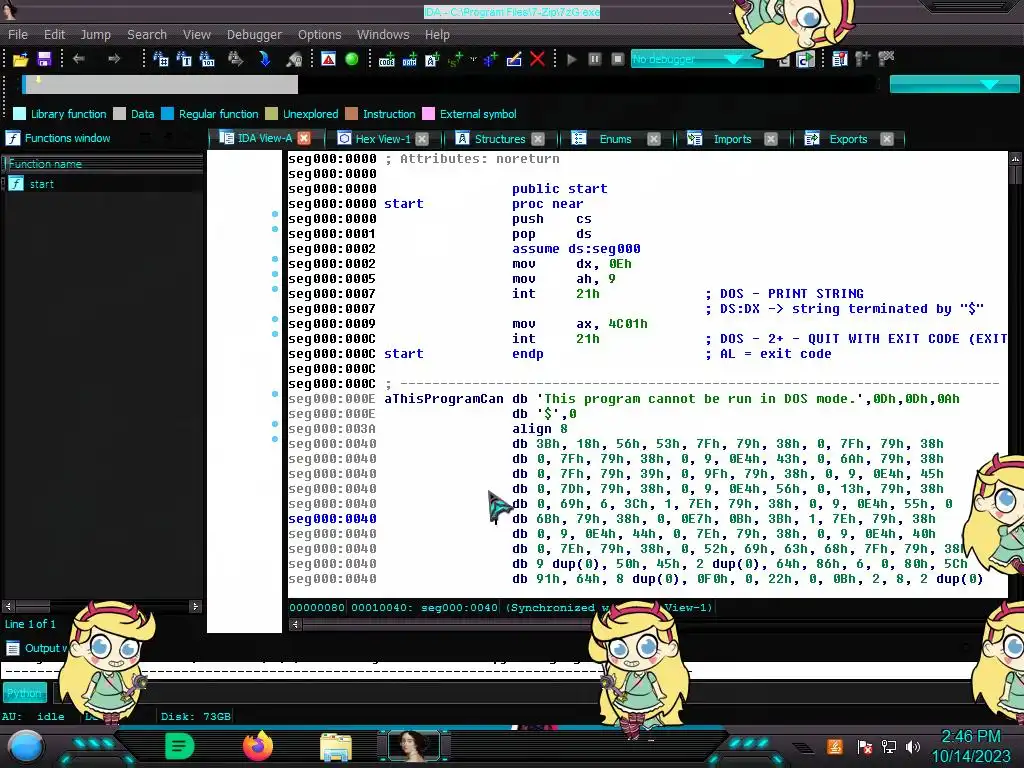Click the Search immediate value binoculars icon
The width and height of the screenshot is (1024, 768).
[x=160, y=59]
